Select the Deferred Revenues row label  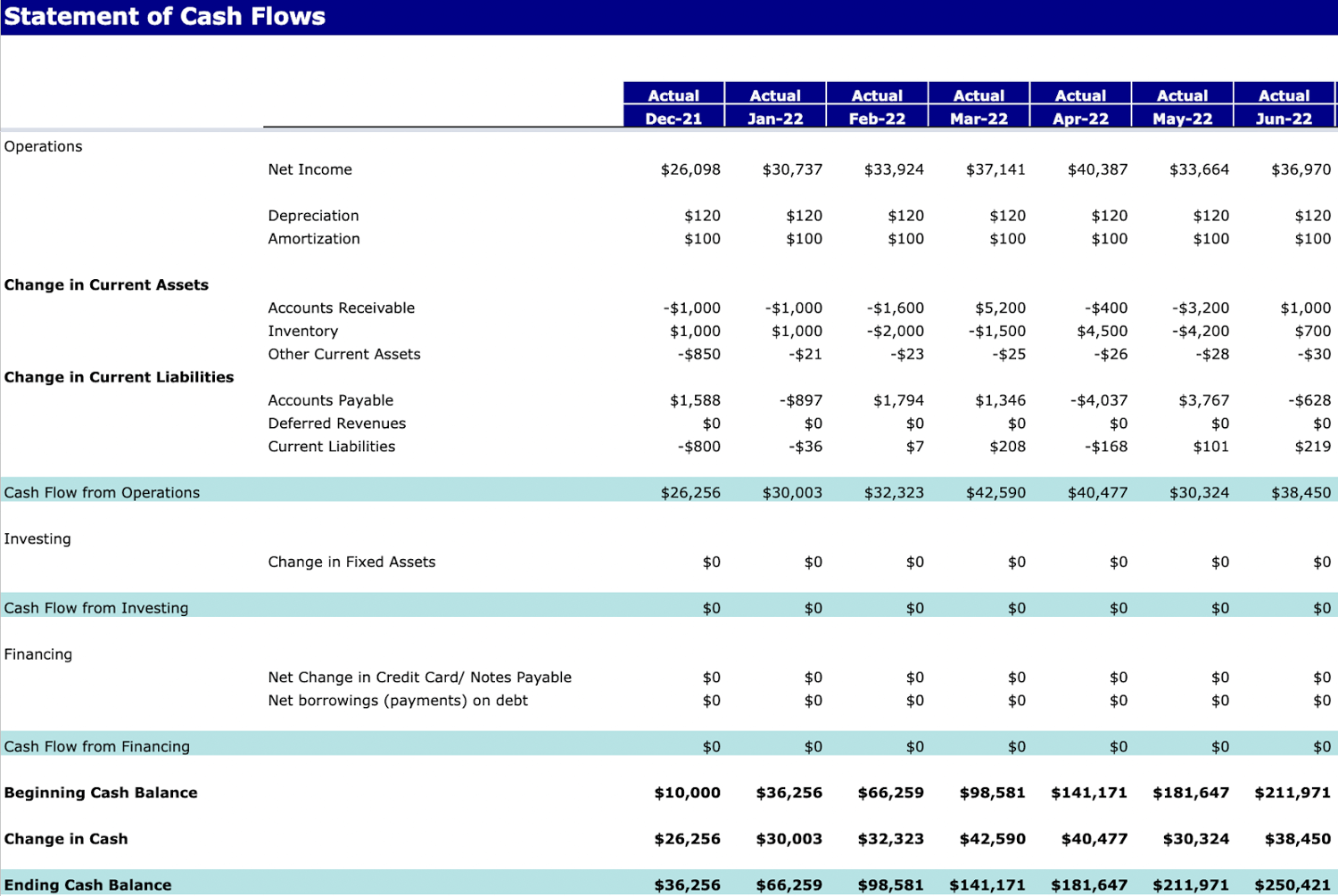click(x=336, y=423)
